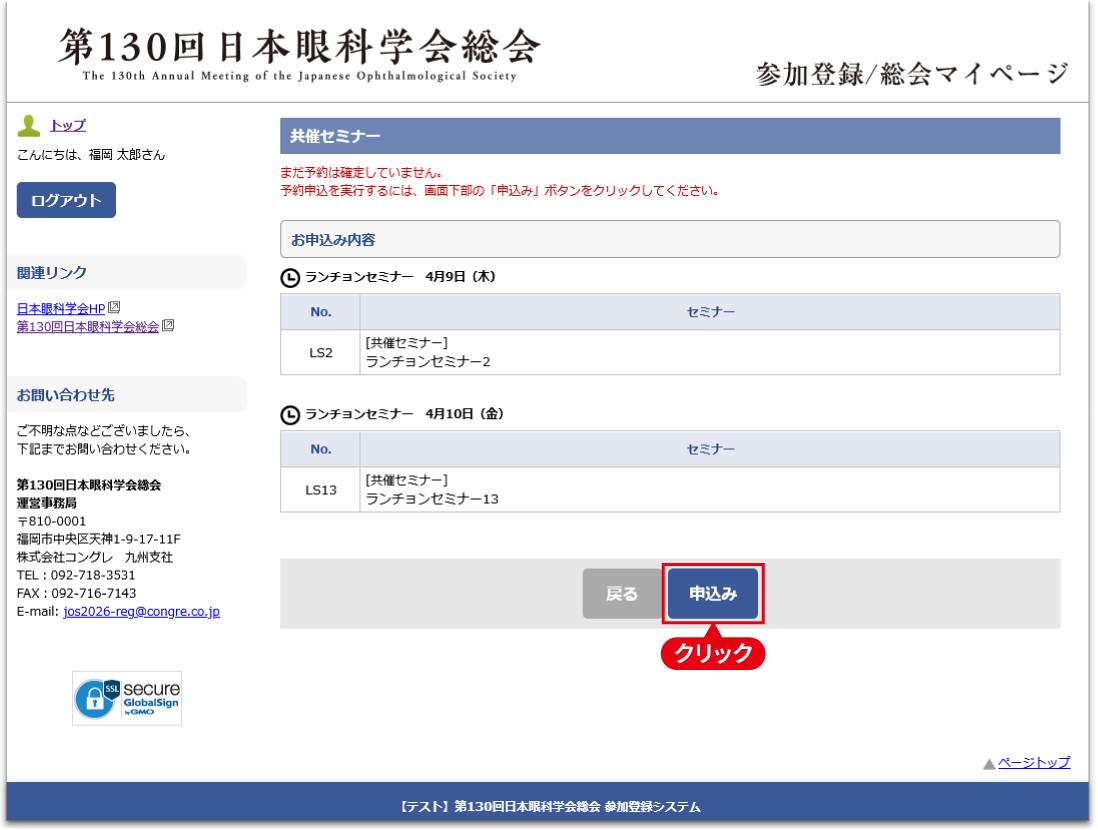Click the お申込み内容 panel header

669,240
